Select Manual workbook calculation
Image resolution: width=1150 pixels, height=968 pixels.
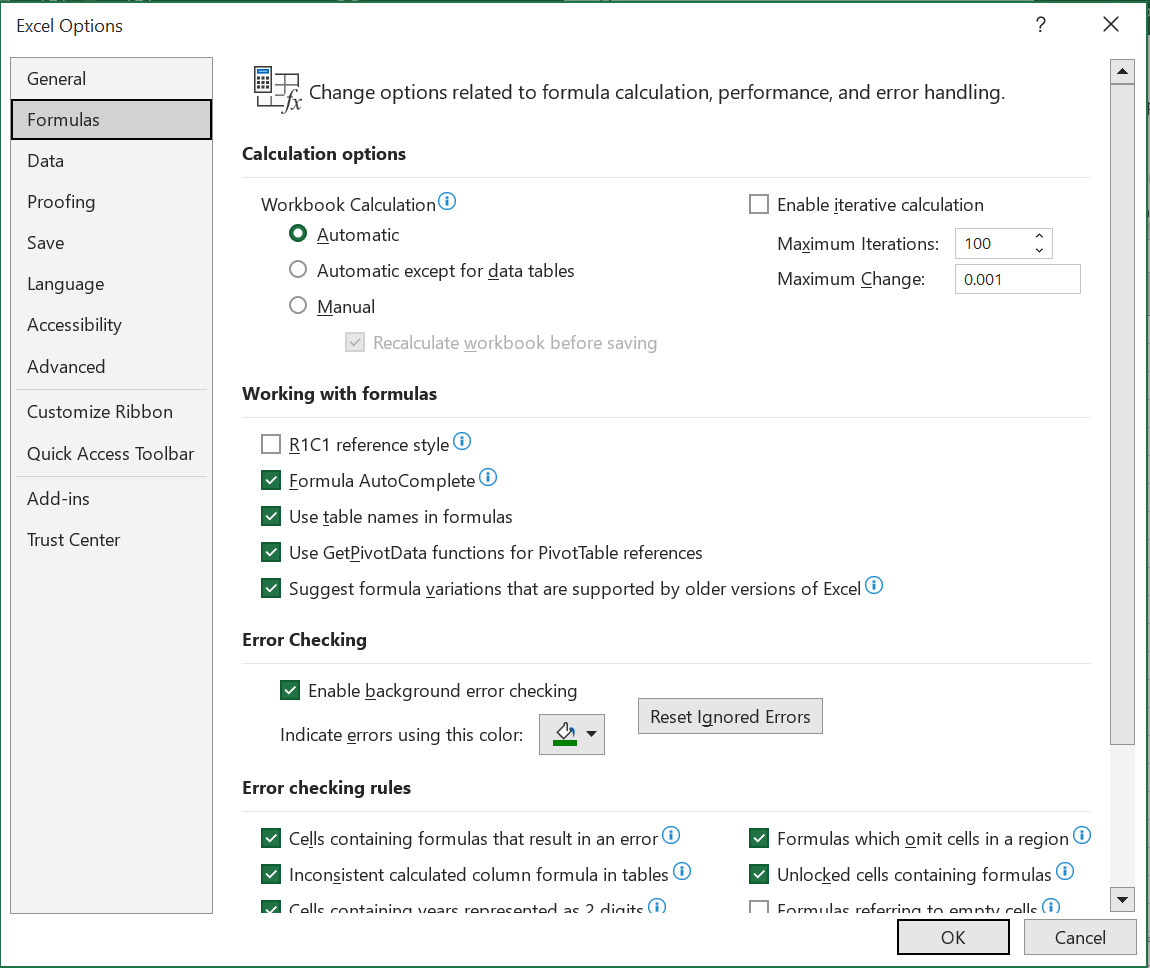point(298,307)
